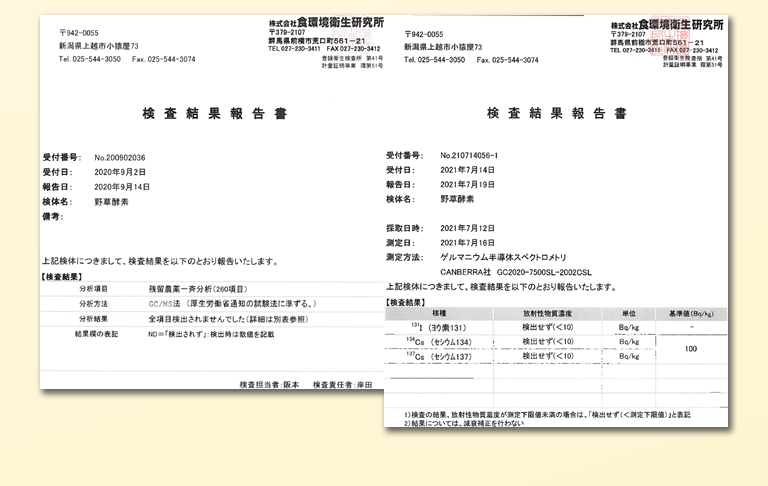The image size is (768, 486).
Task: Select receipt number No.210714056-1
Action: 469,155
